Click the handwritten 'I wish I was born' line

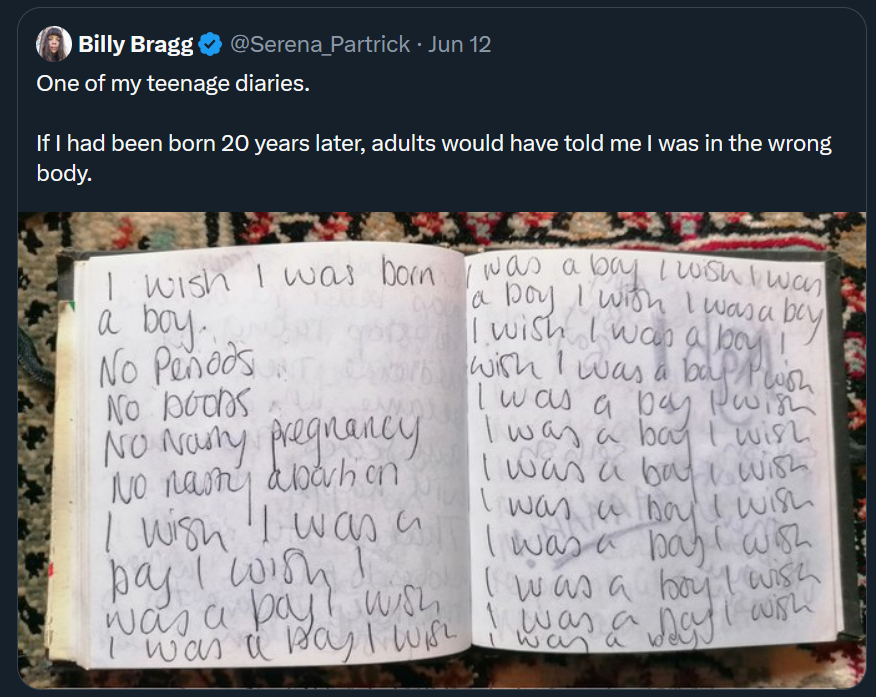(271, 277)
